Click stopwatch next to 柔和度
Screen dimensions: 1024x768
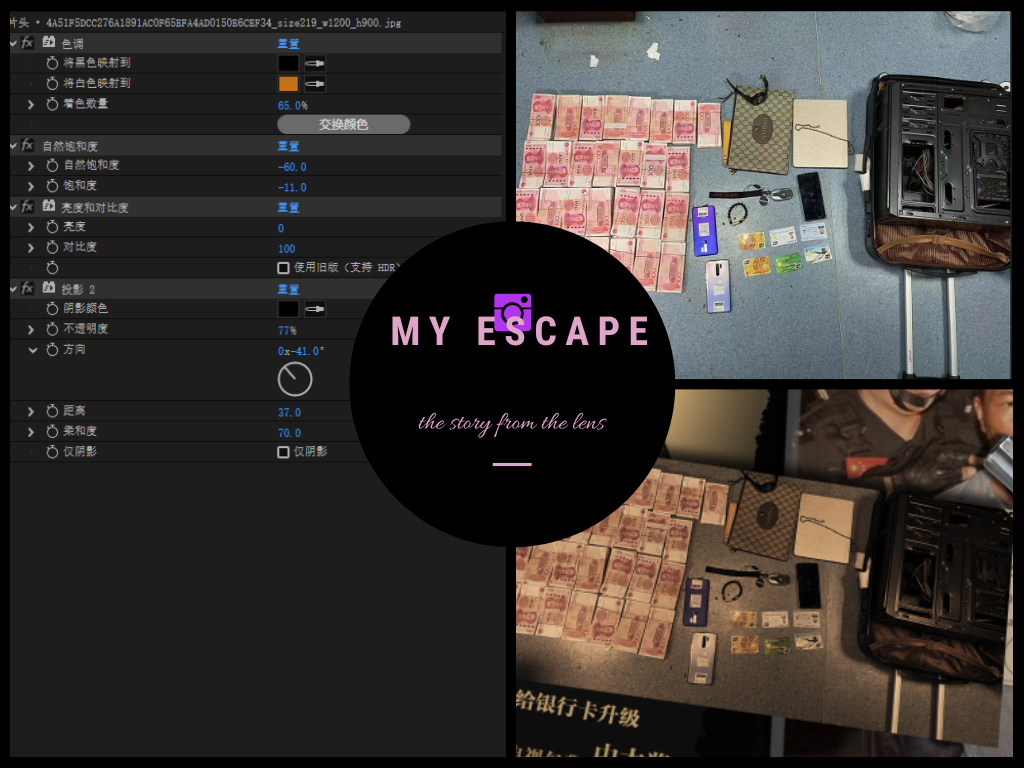(52, 432)
